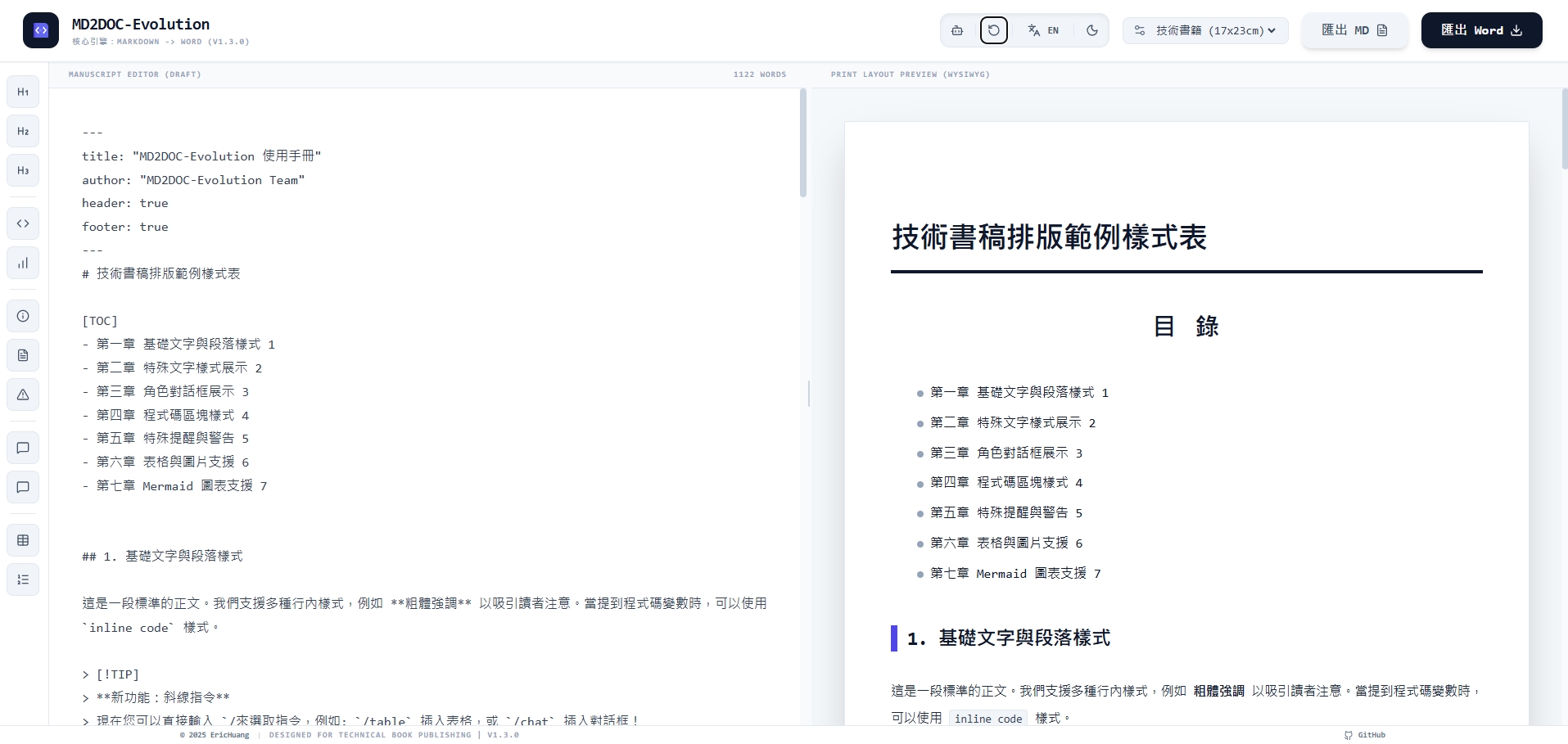The width and height of the screenshot is (1568, 744).
Task: Open the 技術書籍 (17x23cm) page size dropdown
Action: point(1205,30)
